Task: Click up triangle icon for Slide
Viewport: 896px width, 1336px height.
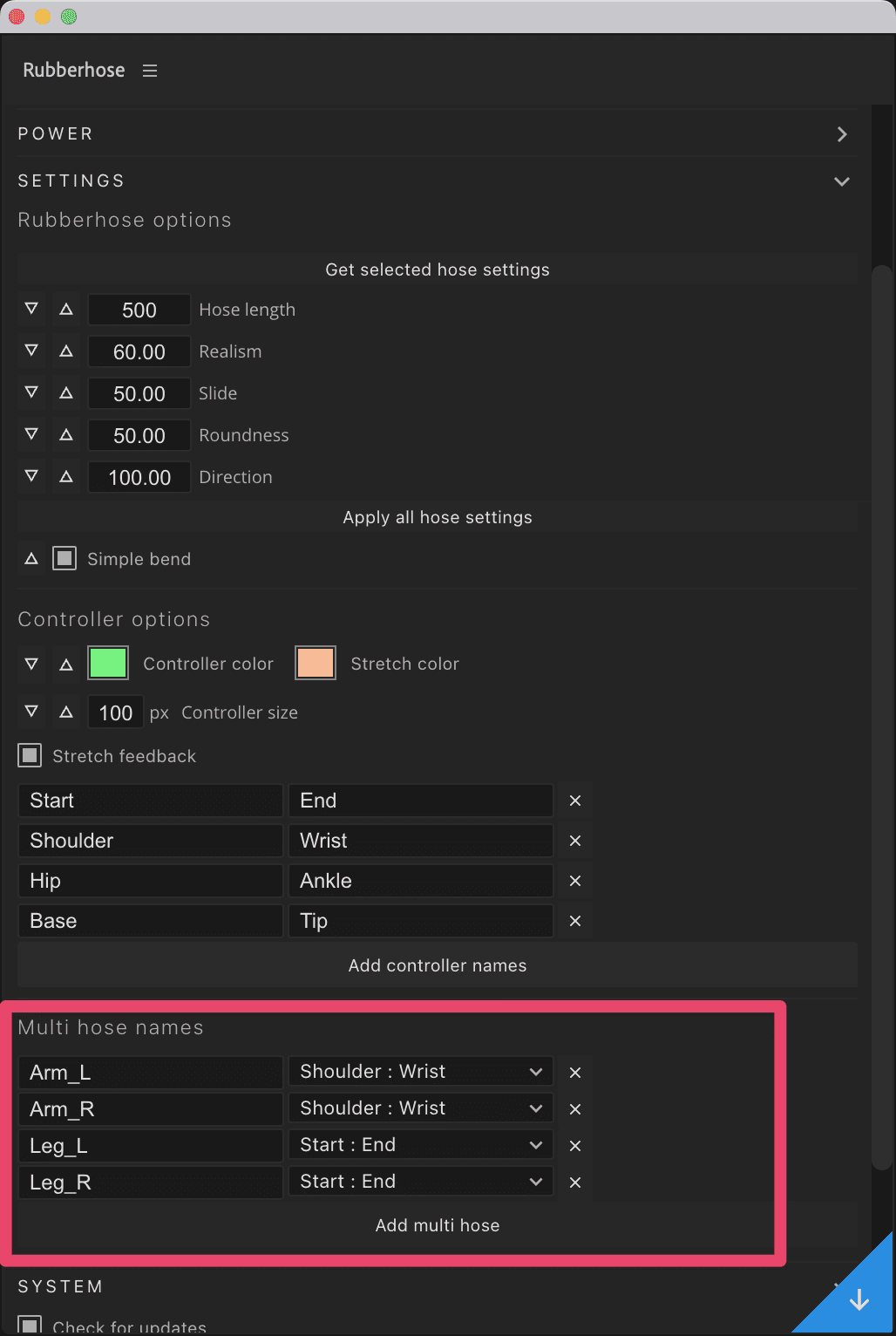Action: click(66, 392)
